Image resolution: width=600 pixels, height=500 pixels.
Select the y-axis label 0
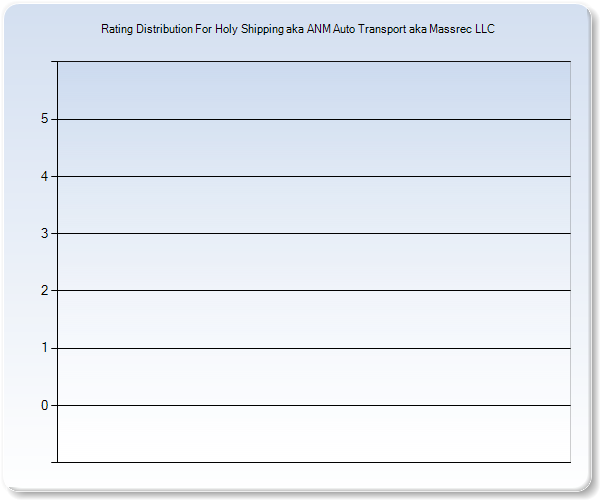coord(44,405)
